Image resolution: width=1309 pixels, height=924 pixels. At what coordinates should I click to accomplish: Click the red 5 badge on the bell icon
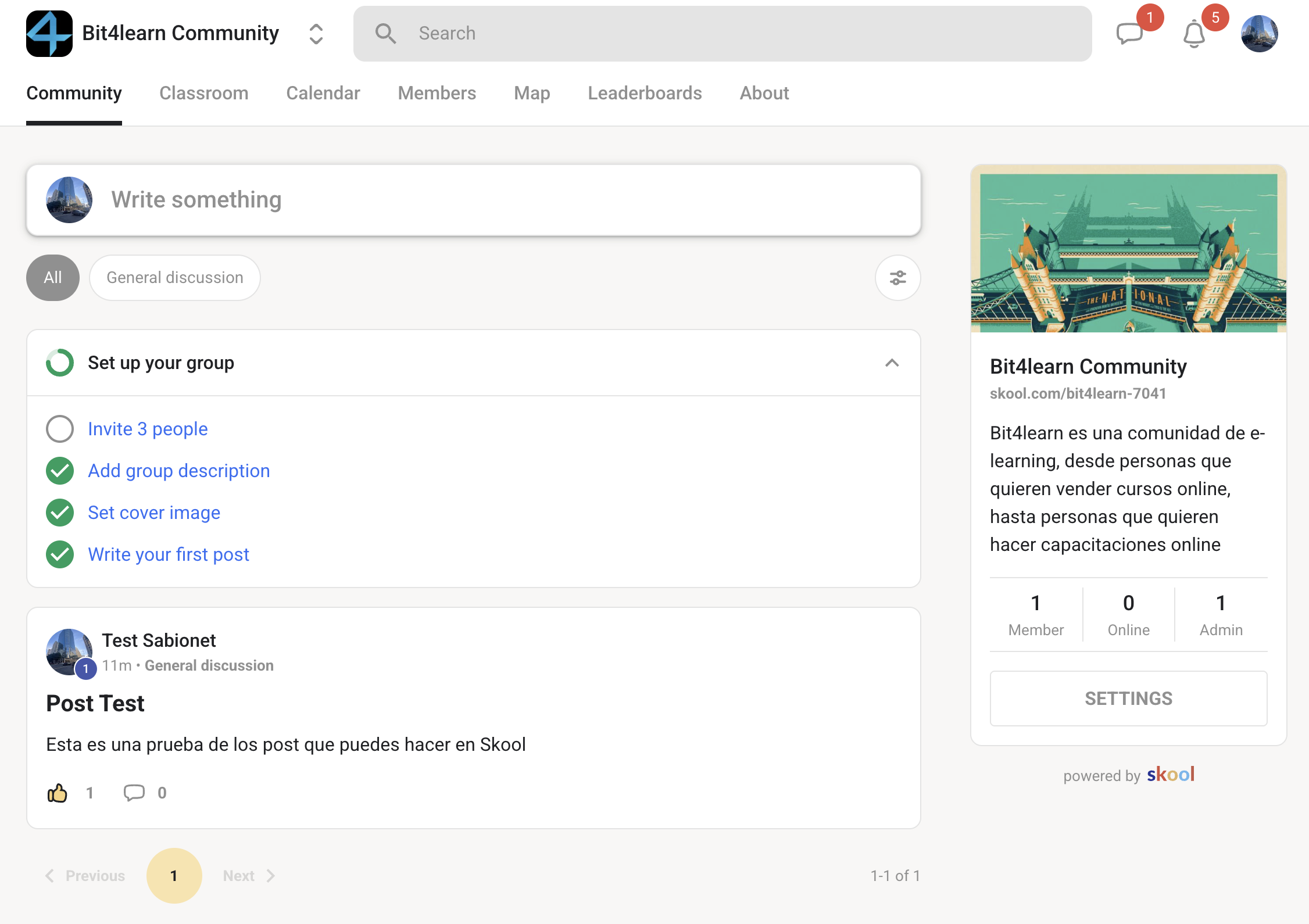click(1215, 17)
